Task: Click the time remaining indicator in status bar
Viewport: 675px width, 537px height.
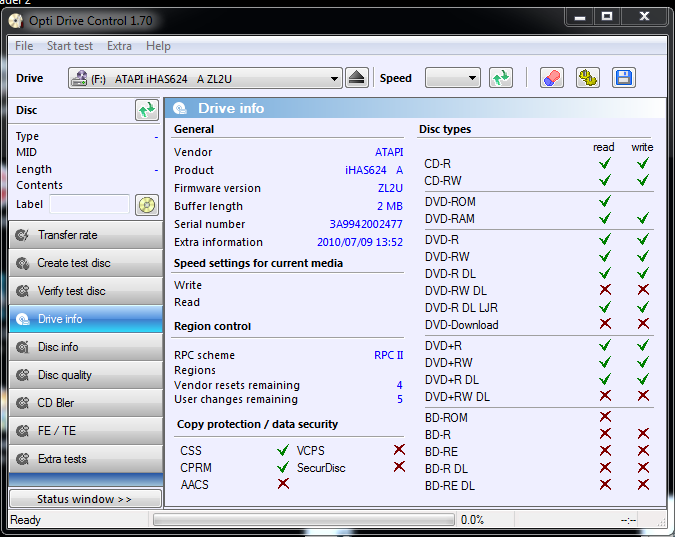Action: pos(629,520)
